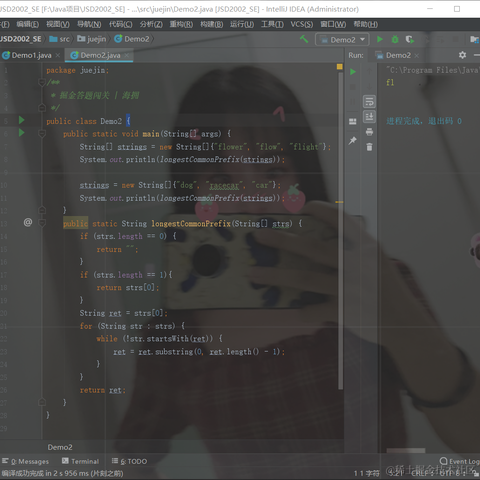Click the Build Project hammer icon

pyautogui.click(x=304, y=39)
